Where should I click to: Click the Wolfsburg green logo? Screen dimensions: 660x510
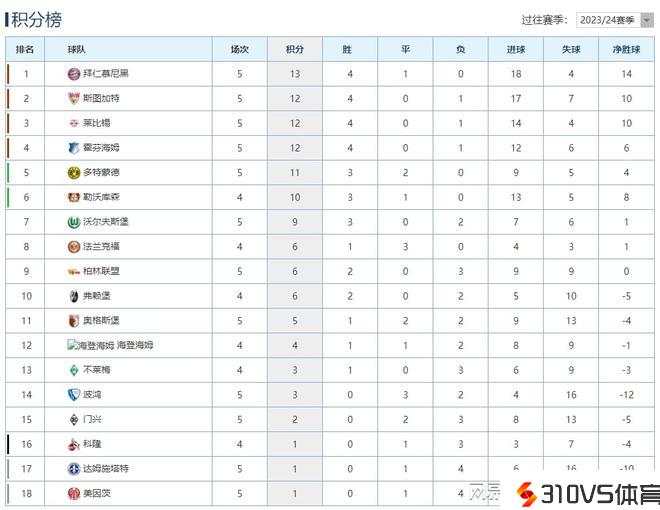(73, 222)
